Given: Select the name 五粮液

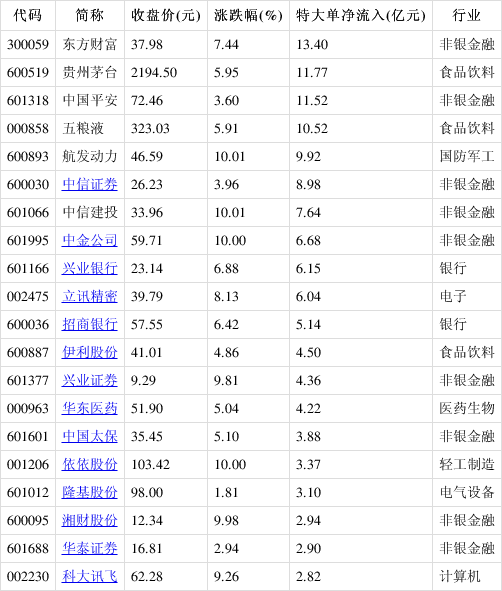Looking at the screenshot, I should 83,129.
